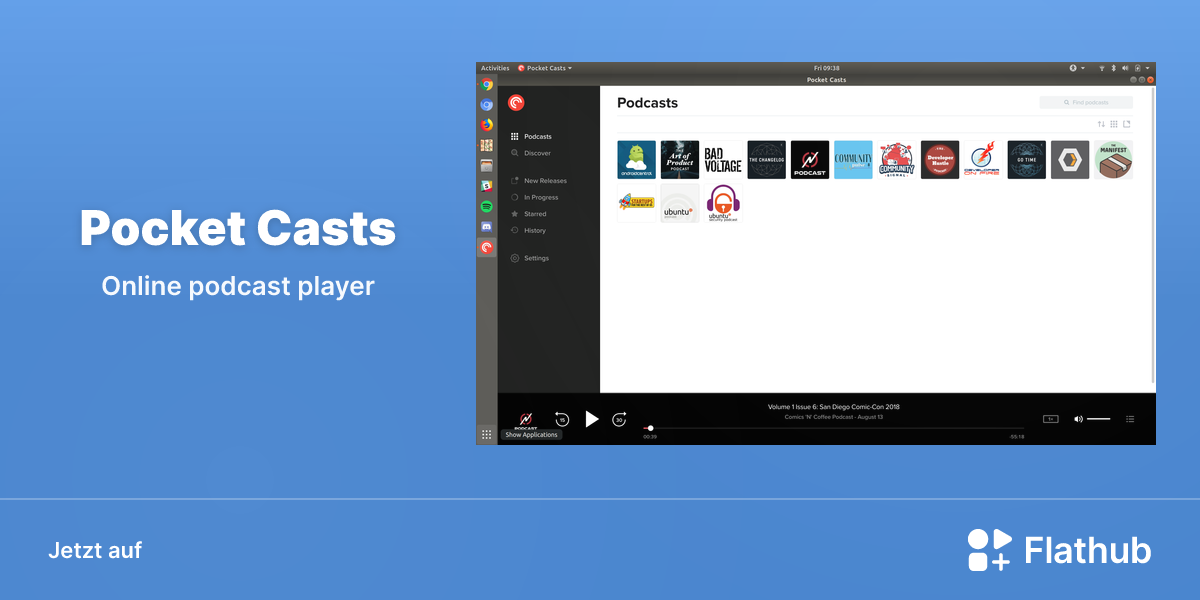
Task: Open the Android Central podcast
Action: click(636, 160)
